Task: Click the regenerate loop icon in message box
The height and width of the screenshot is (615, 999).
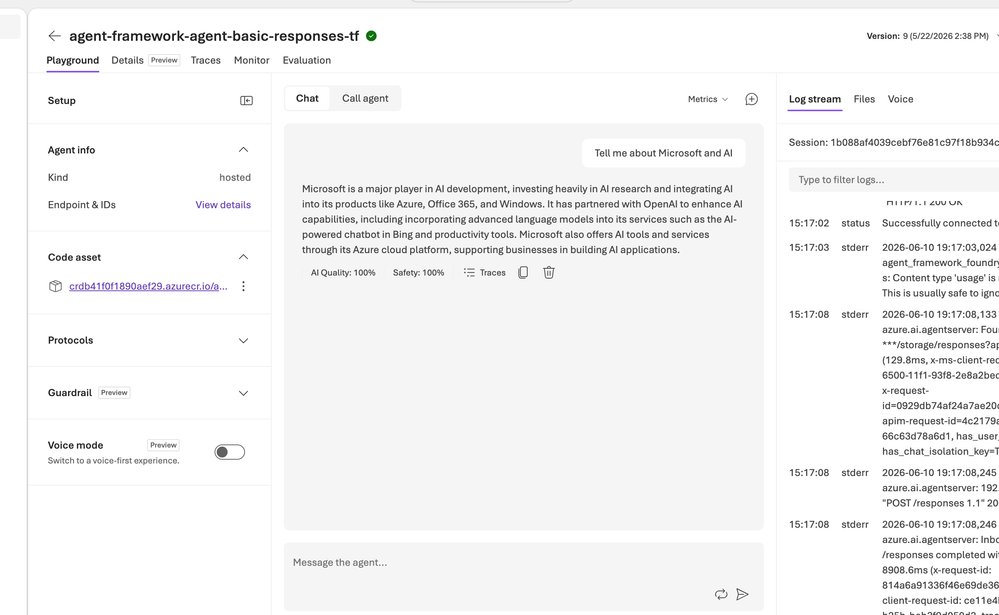Action: [721, 594]
